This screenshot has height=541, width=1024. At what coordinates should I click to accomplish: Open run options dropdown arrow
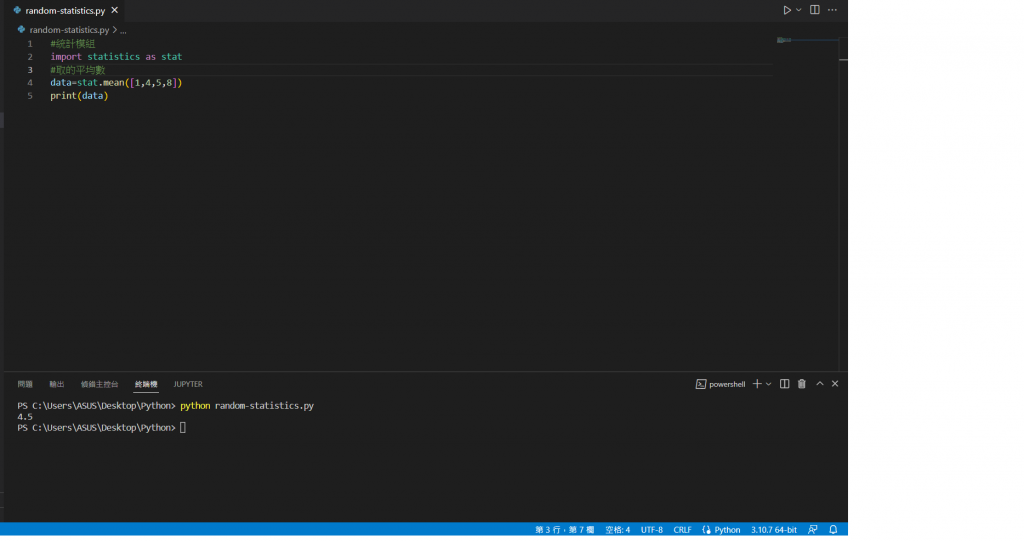[799, 10]
